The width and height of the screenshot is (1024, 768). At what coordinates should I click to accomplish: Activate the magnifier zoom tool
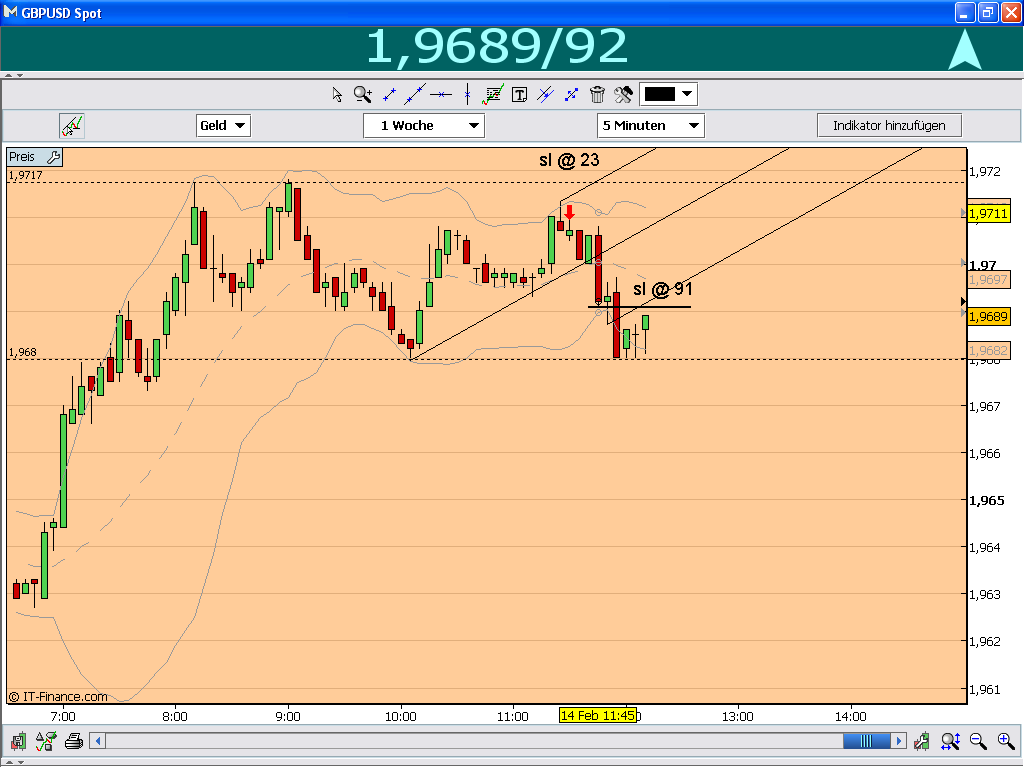coord(362,95)
